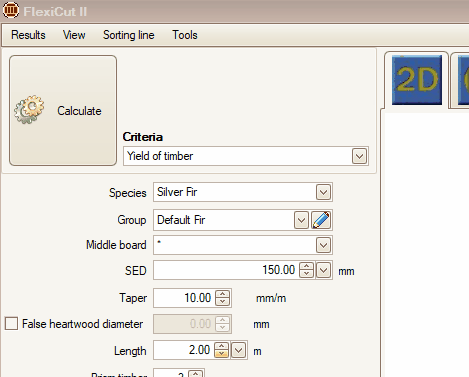Click the FlexiCut II app logo icon

11,10
